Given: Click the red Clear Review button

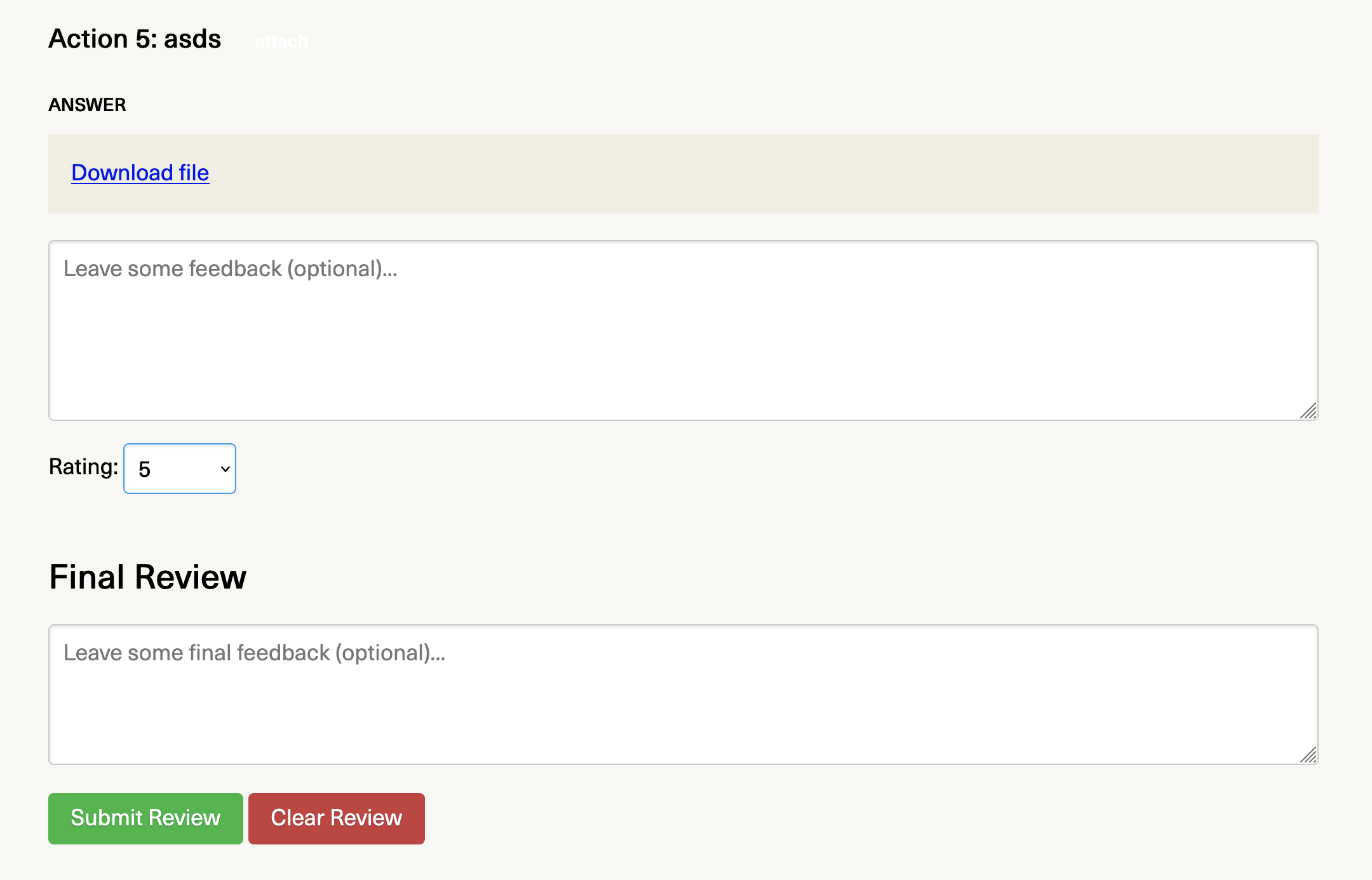Looking at the screenshot, I should 336,818.
